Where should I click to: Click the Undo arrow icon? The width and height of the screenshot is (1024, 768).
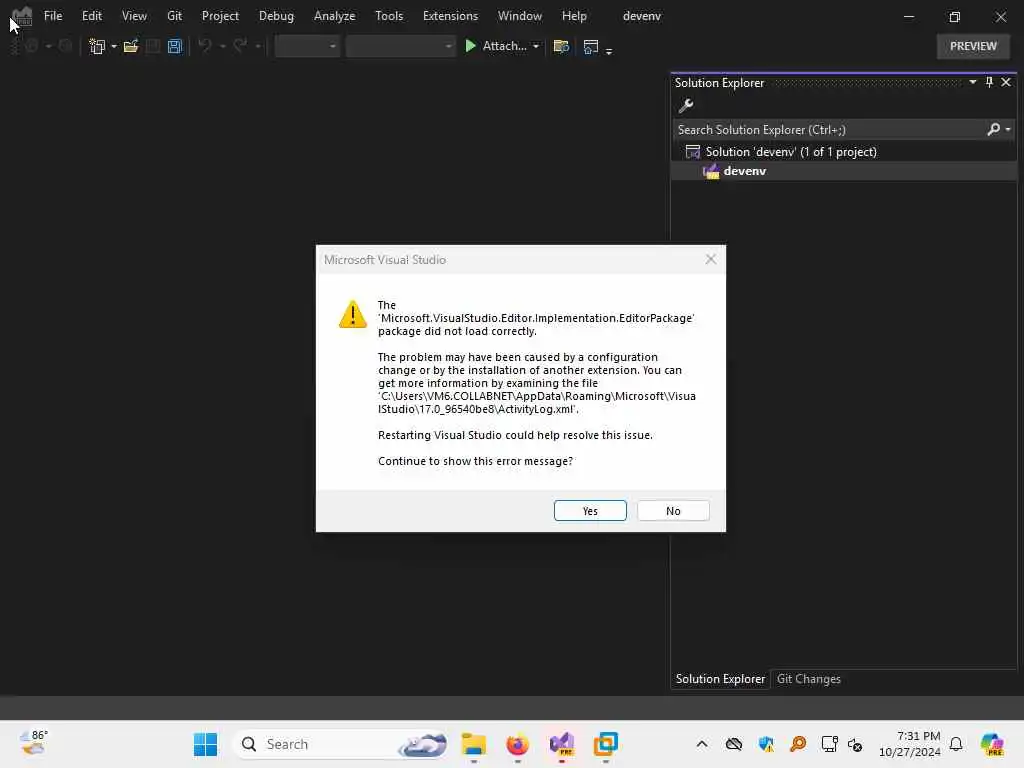[205, 46]
